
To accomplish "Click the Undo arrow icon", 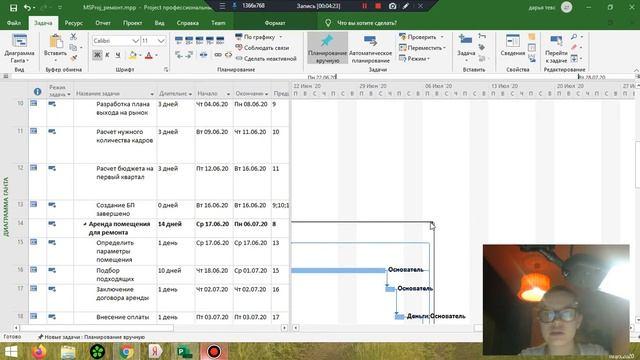I will coord(27,7).
